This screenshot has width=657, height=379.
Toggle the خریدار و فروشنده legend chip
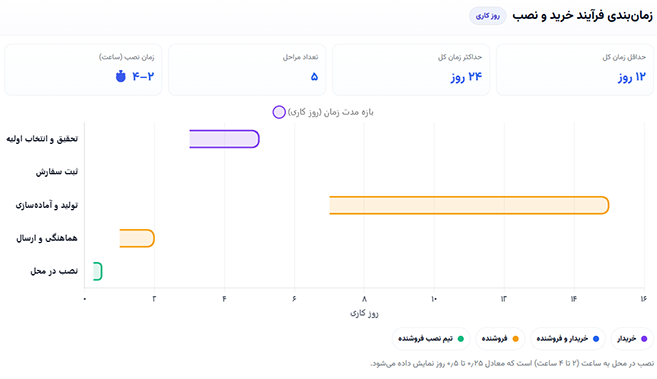[x=568, y=338]
